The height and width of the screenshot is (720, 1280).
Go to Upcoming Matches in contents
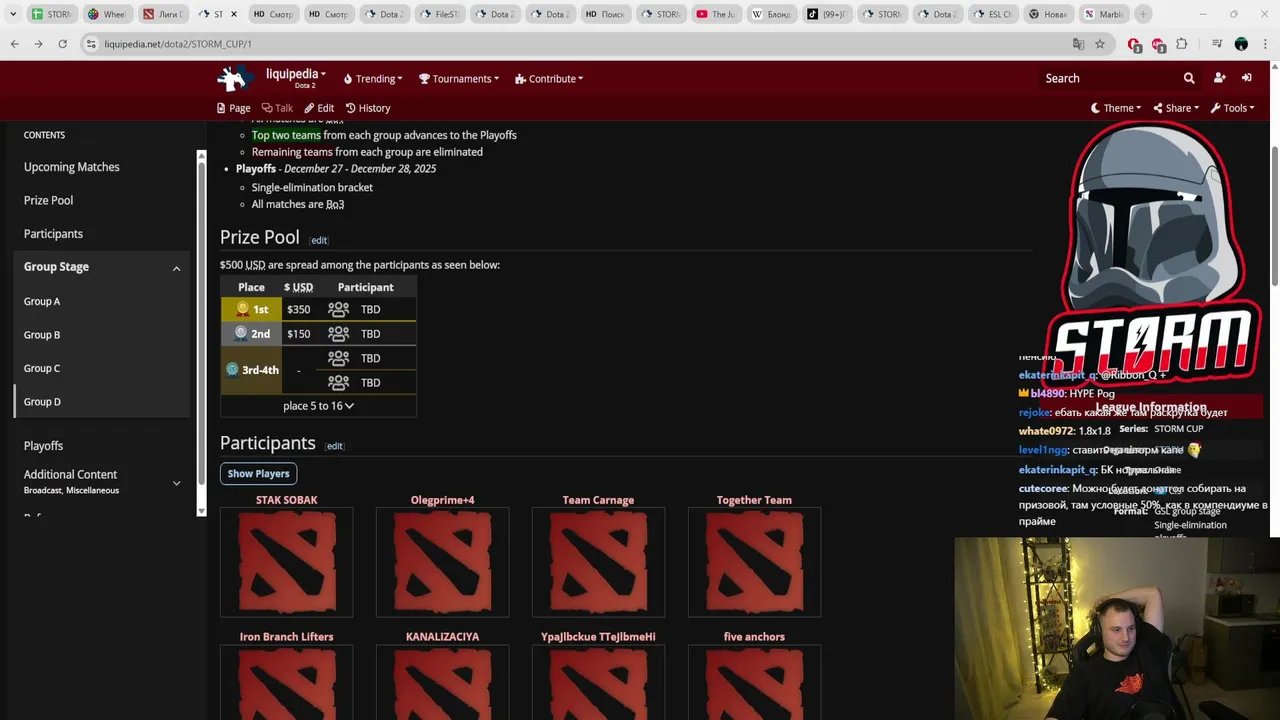pos(72,167)
